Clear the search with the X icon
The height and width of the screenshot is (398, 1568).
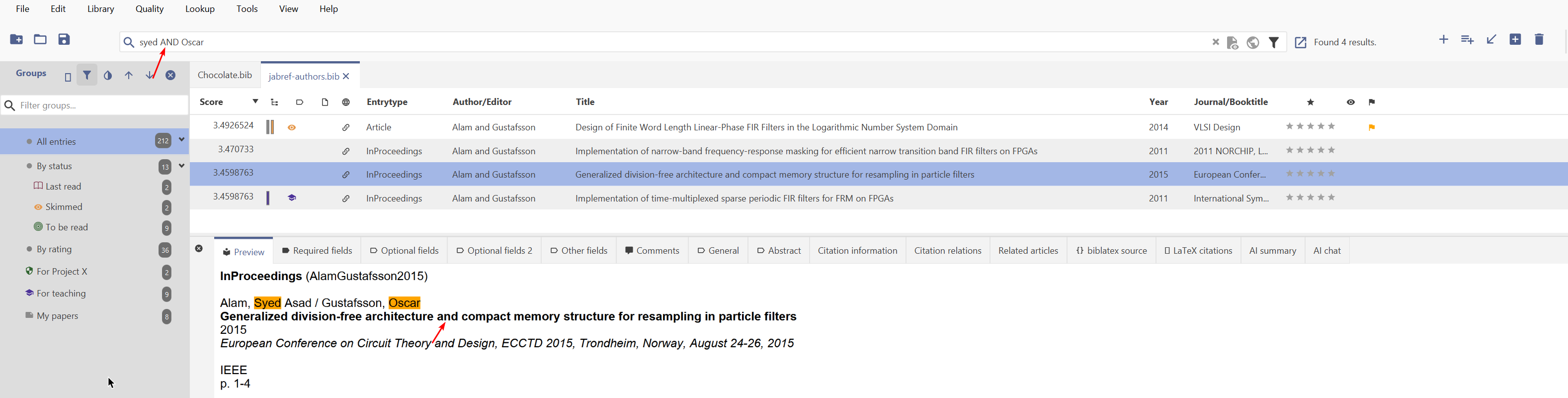pyautogui.click(x=1215, y=42)
